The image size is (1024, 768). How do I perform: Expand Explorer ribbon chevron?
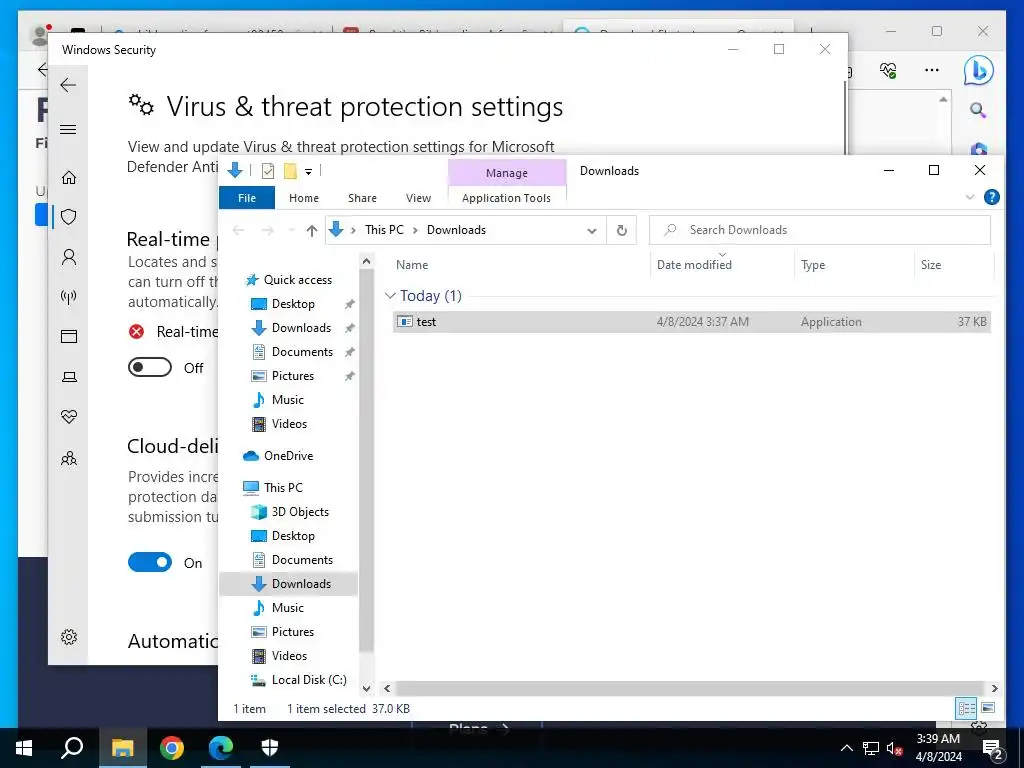tap(970, 197)
